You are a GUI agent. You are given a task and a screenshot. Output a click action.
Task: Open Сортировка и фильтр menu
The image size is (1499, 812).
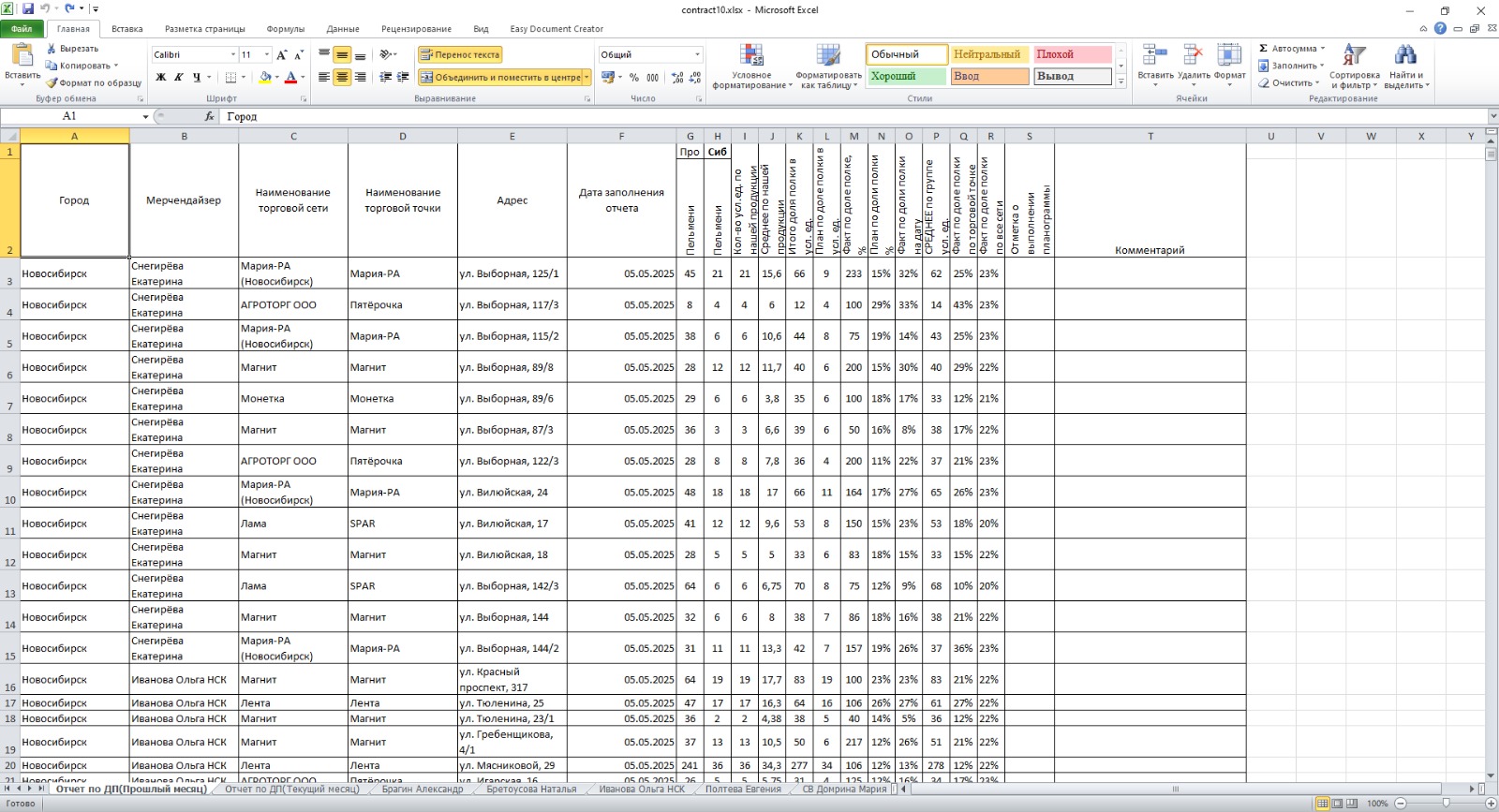coord(1354,66)
